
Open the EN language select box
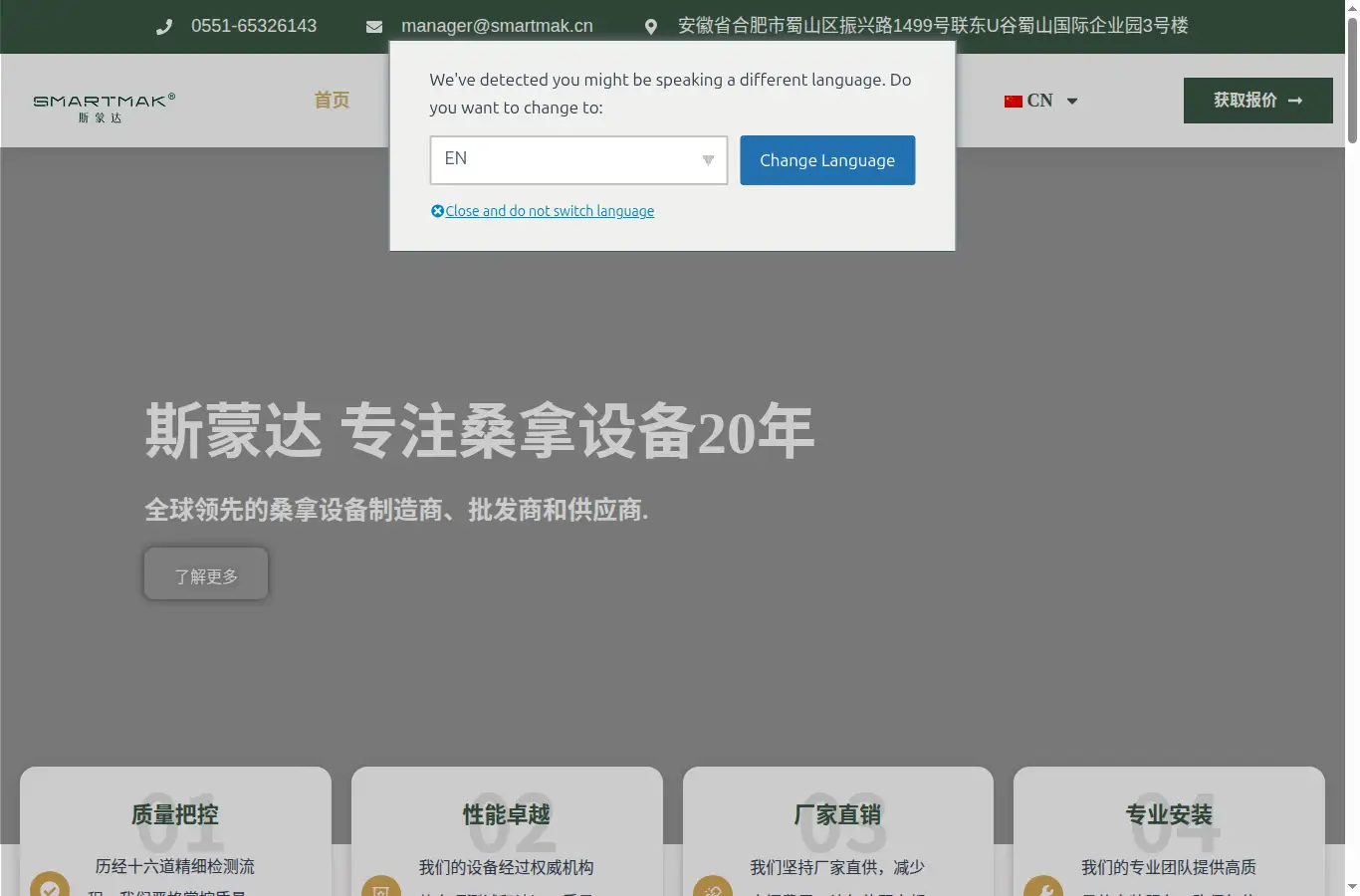[x=578, y=160]
